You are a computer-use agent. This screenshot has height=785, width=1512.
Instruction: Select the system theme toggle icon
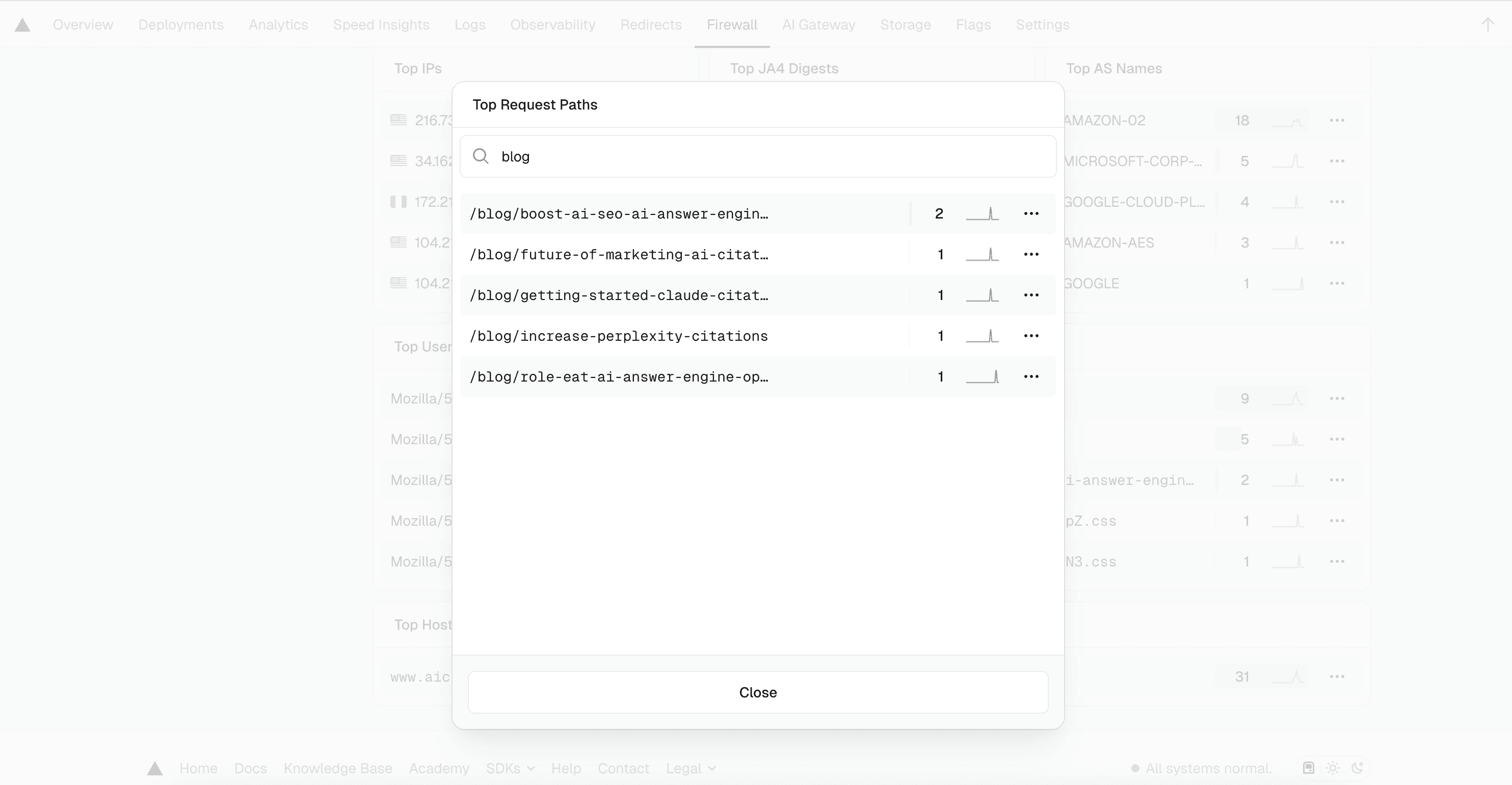point(1308,768)
